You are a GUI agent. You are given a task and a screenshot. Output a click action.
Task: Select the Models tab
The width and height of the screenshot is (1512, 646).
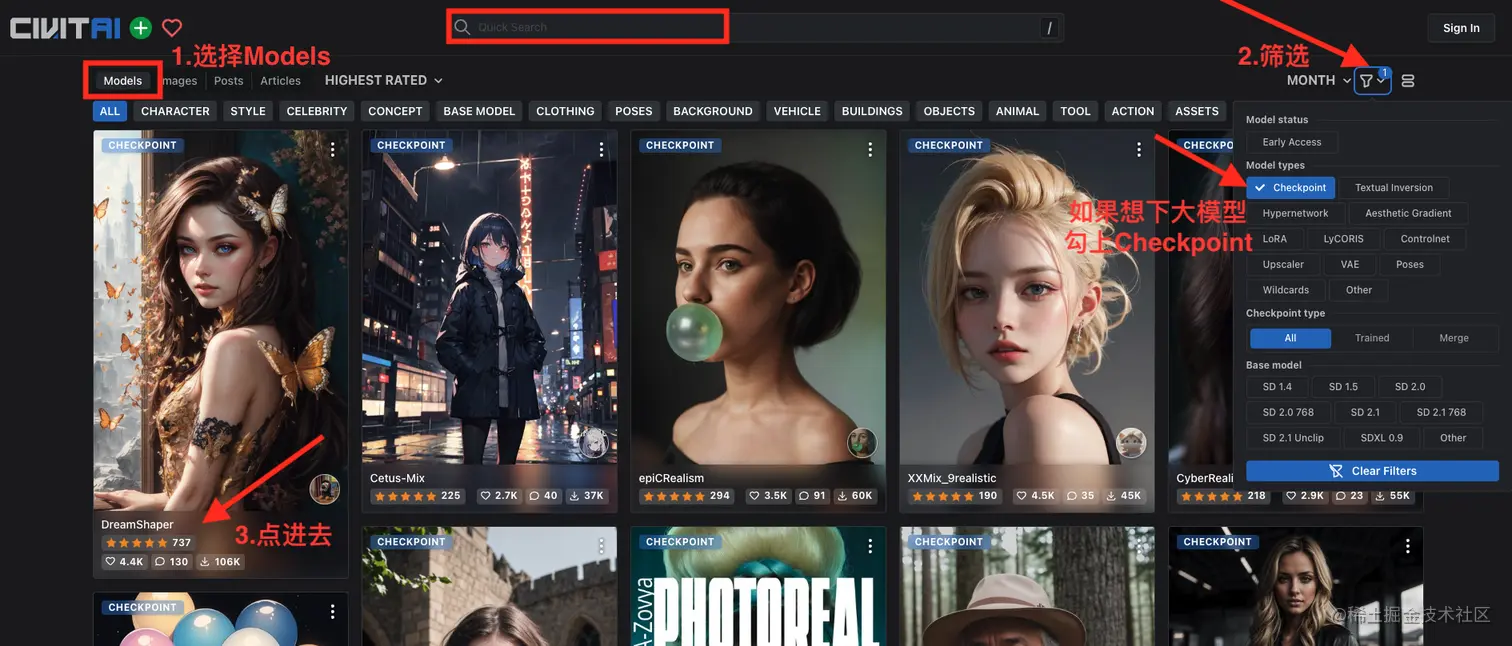click(x=123, y=81)
